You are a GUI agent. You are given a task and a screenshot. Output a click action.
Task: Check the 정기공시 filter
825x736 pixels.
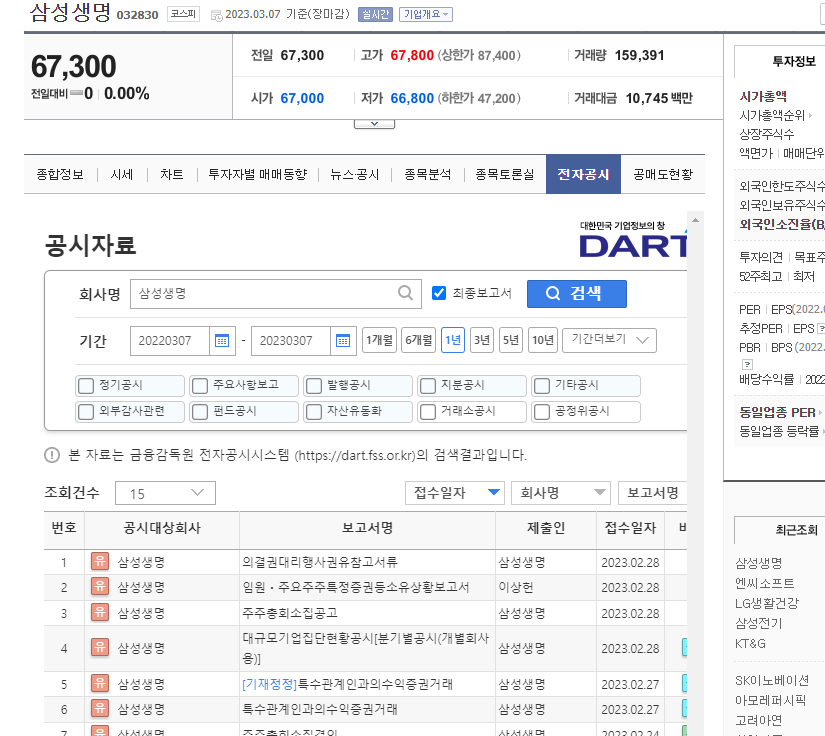point(86,386)
